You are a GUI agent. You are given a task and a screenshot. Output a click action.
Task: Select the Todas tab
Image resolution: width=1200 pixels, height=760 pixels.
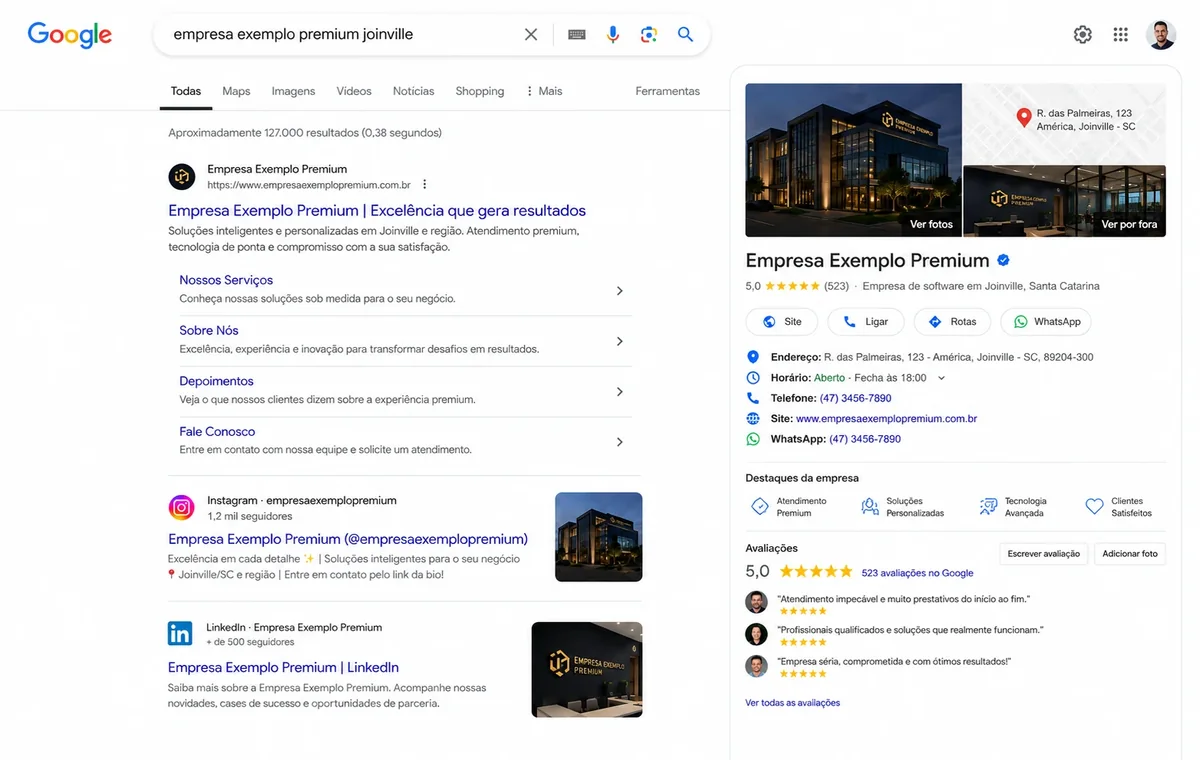click(x=186, y=91)
